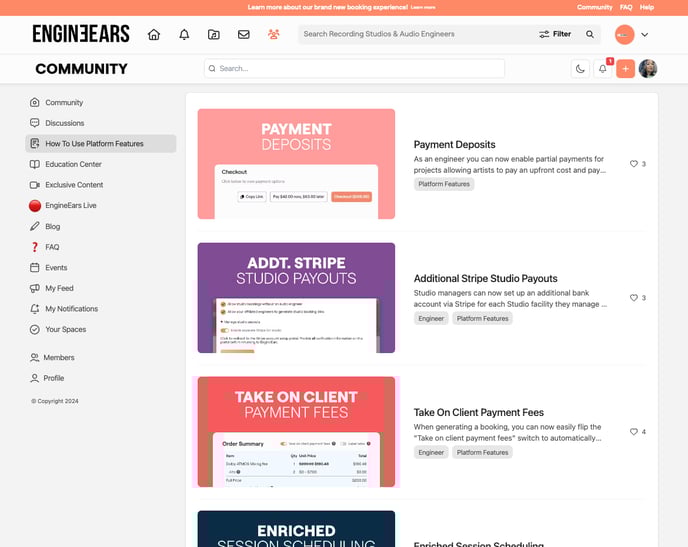Open the messages envelope icon
This screenshot has width=688, height=547.
pos(243,34)
